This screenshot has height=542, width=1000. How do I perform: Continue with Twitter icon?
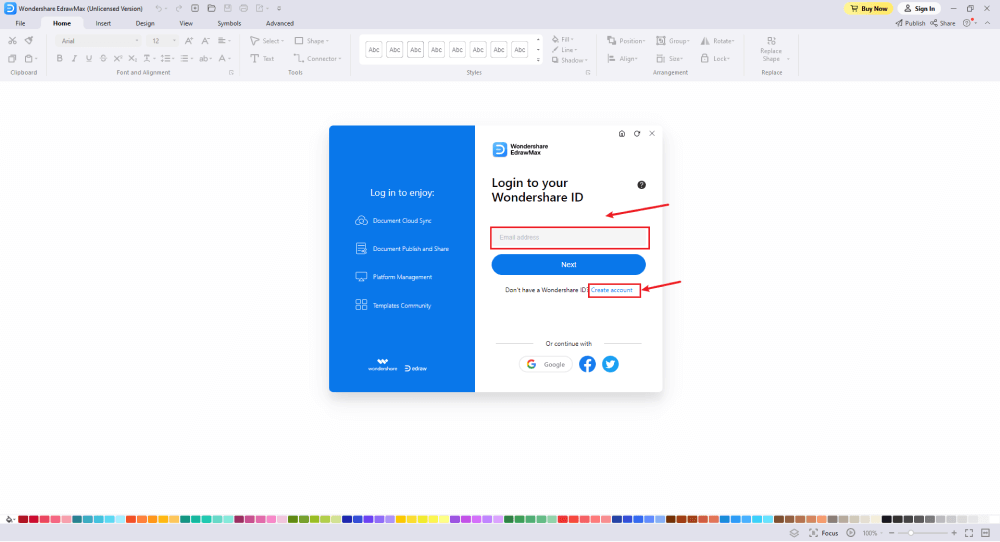click(x=610, y=364)
